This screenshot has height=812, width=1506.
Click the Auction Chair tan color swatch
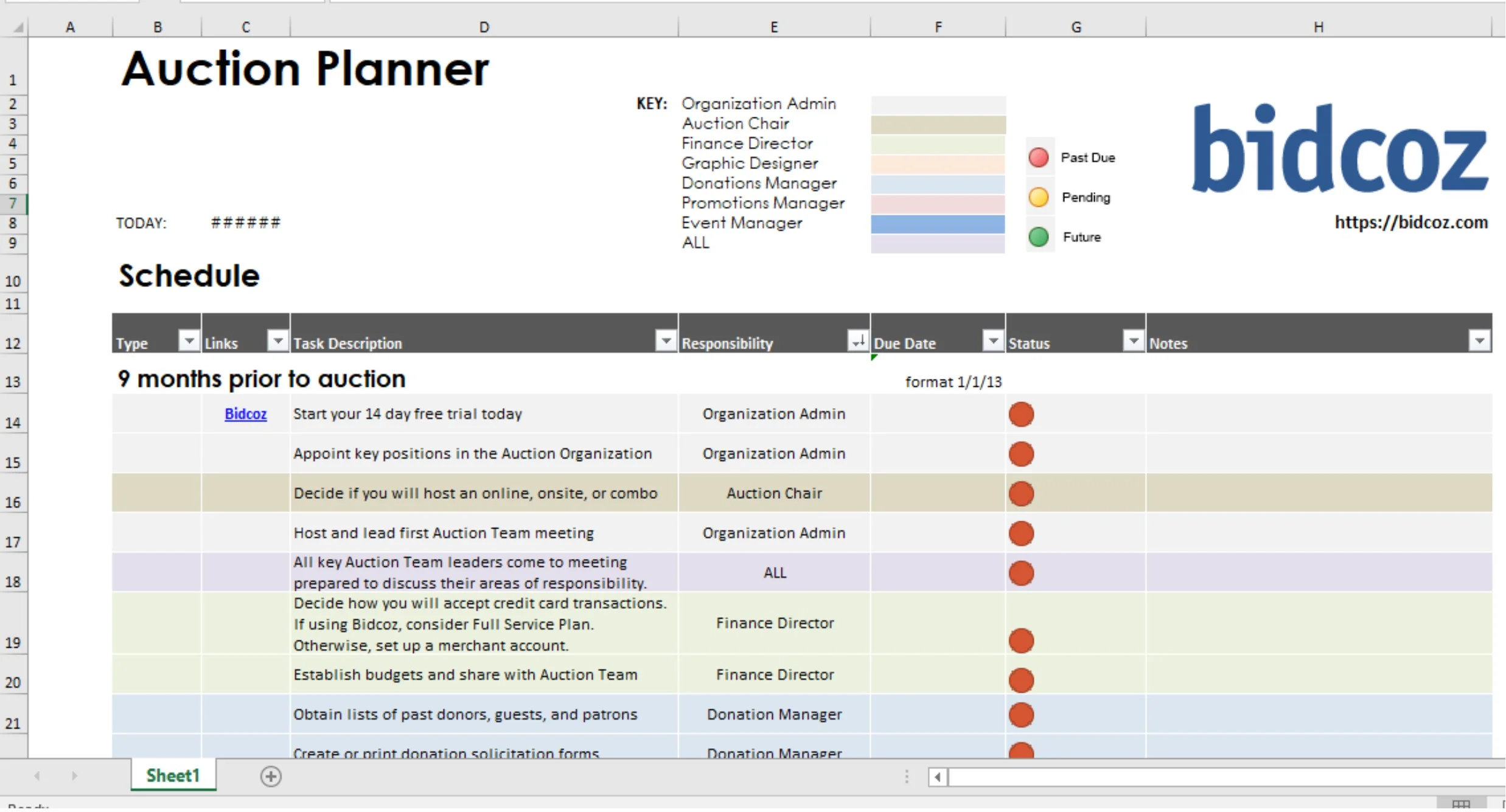point(938,125)
